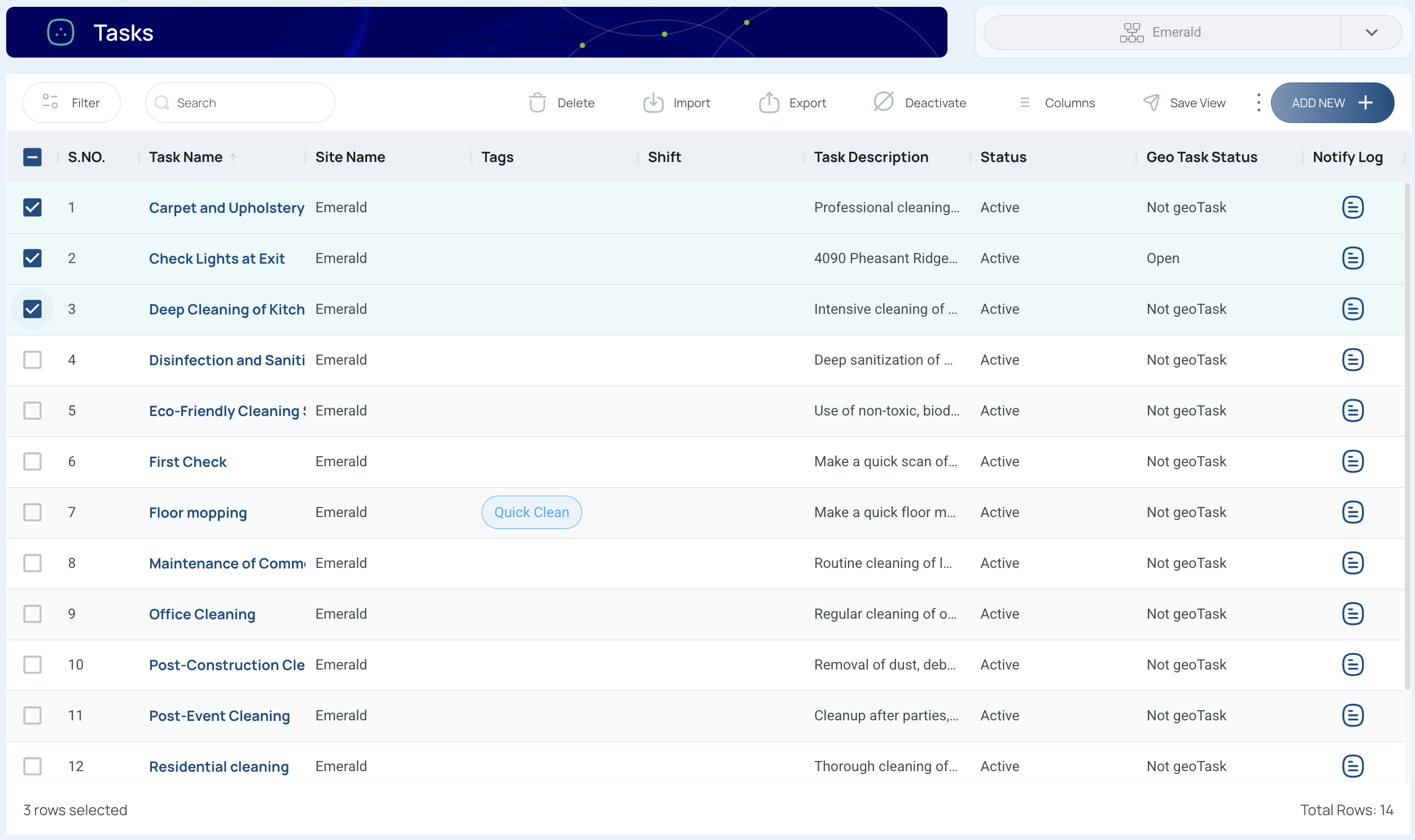Open the Post-Construction Cleaning task

click(x=226, y=665)
